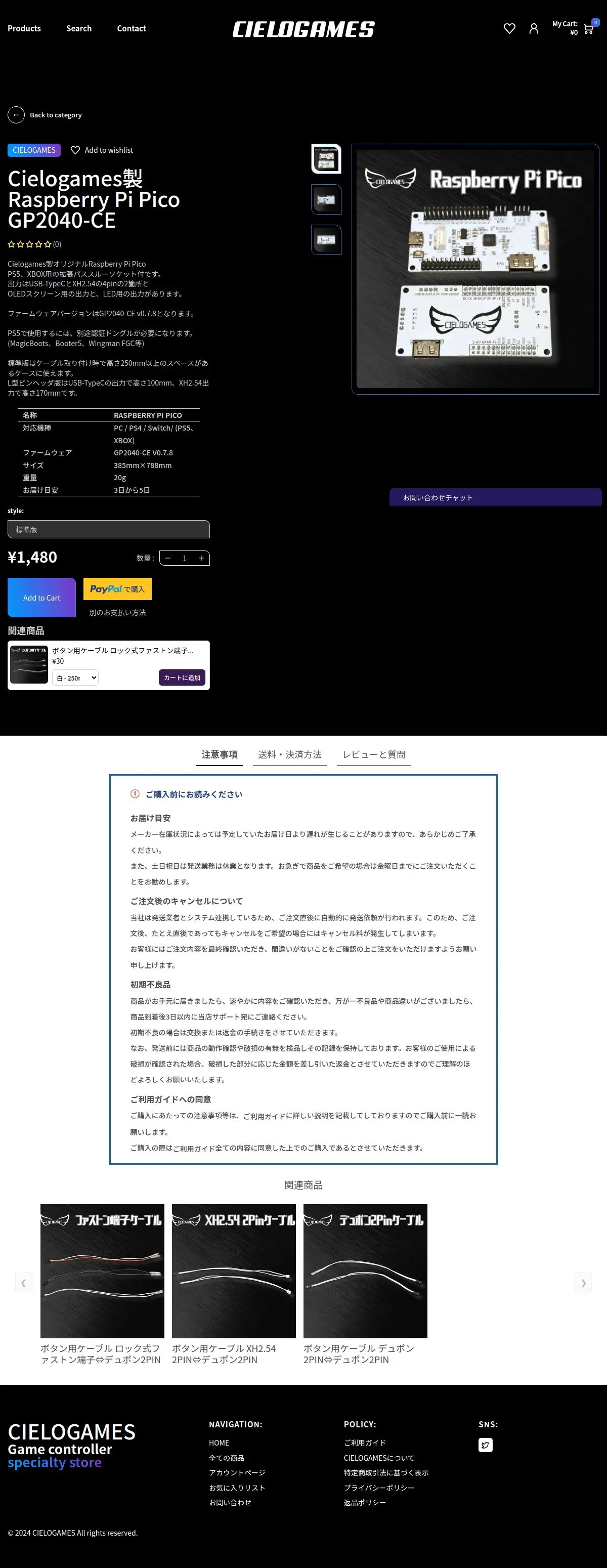Viewport: 607px width, 1568px height.
Task: Click the カートに追加 button
Action: 182,677
